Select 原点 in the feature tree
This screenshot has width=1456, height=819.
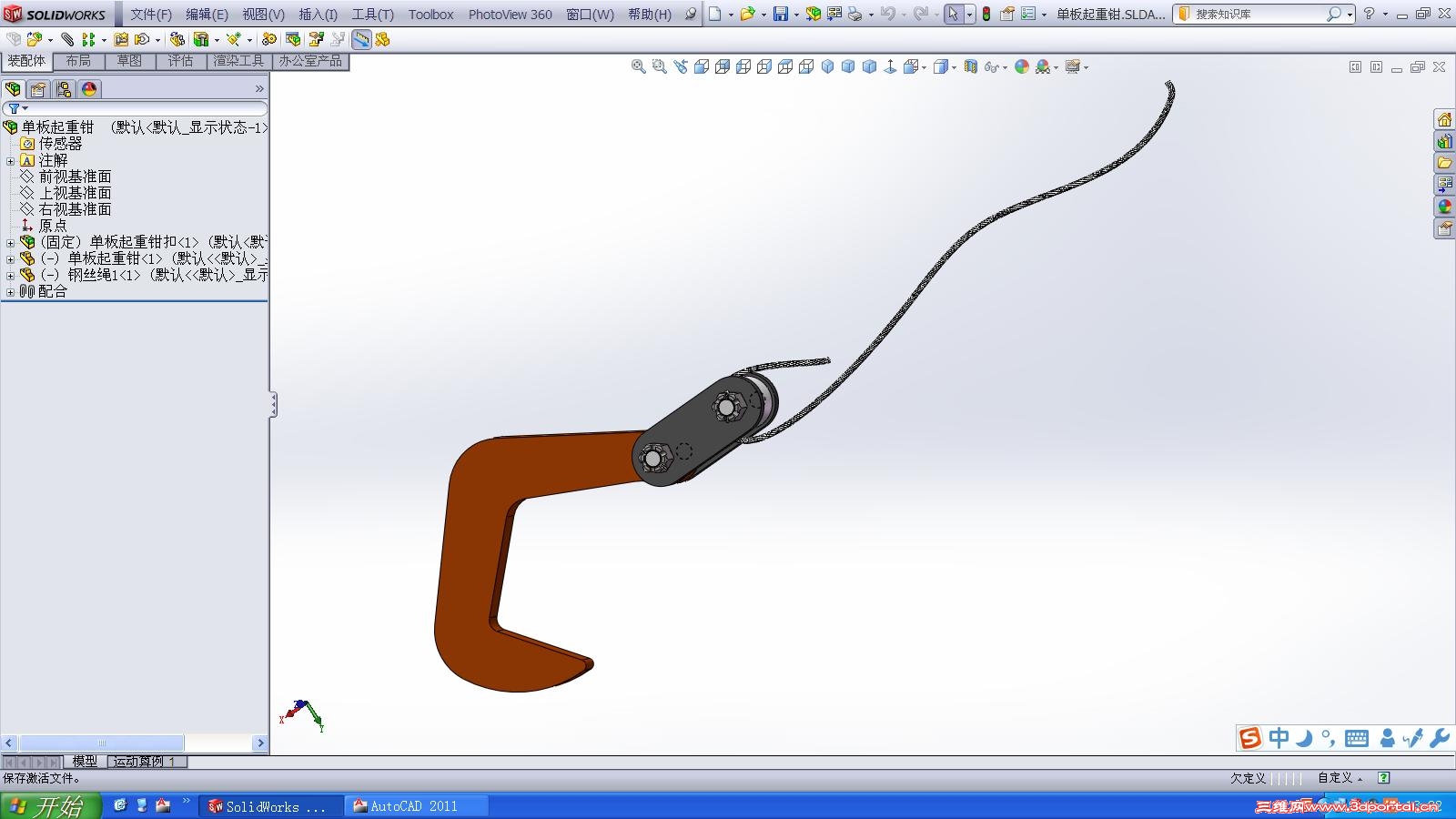[x=53, y=226]
